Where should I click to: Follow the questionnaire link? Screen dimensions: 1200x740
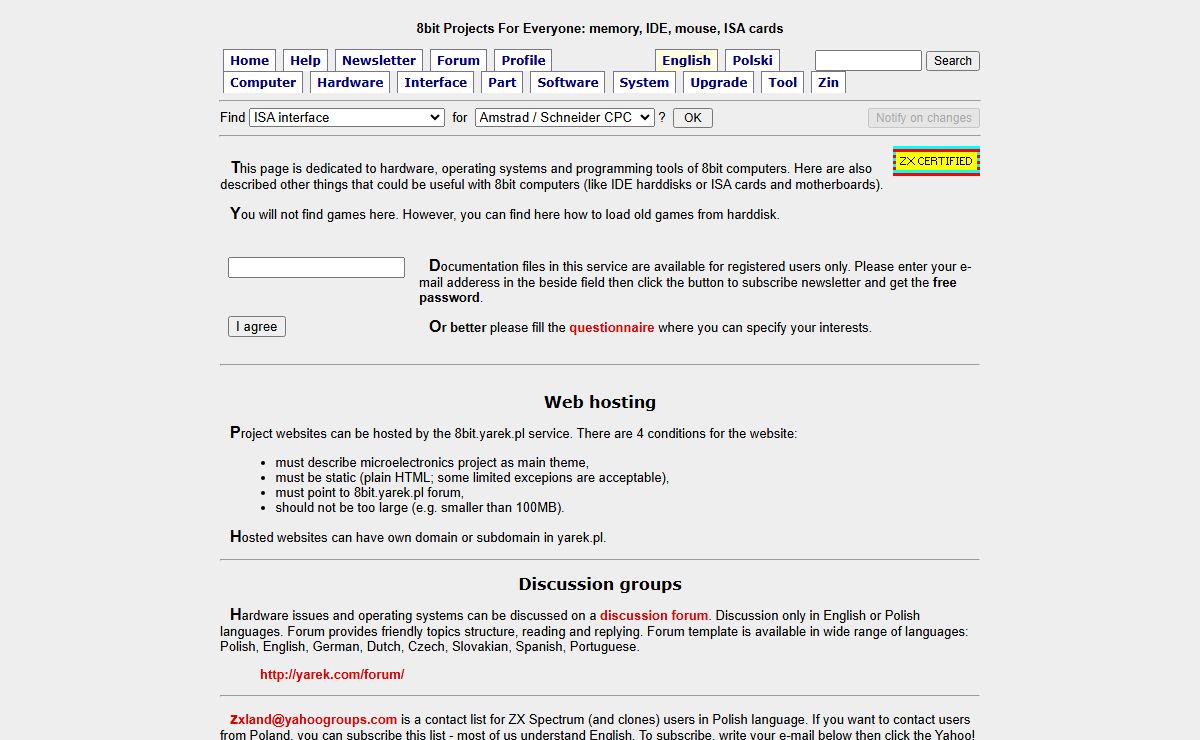[611, 328]
